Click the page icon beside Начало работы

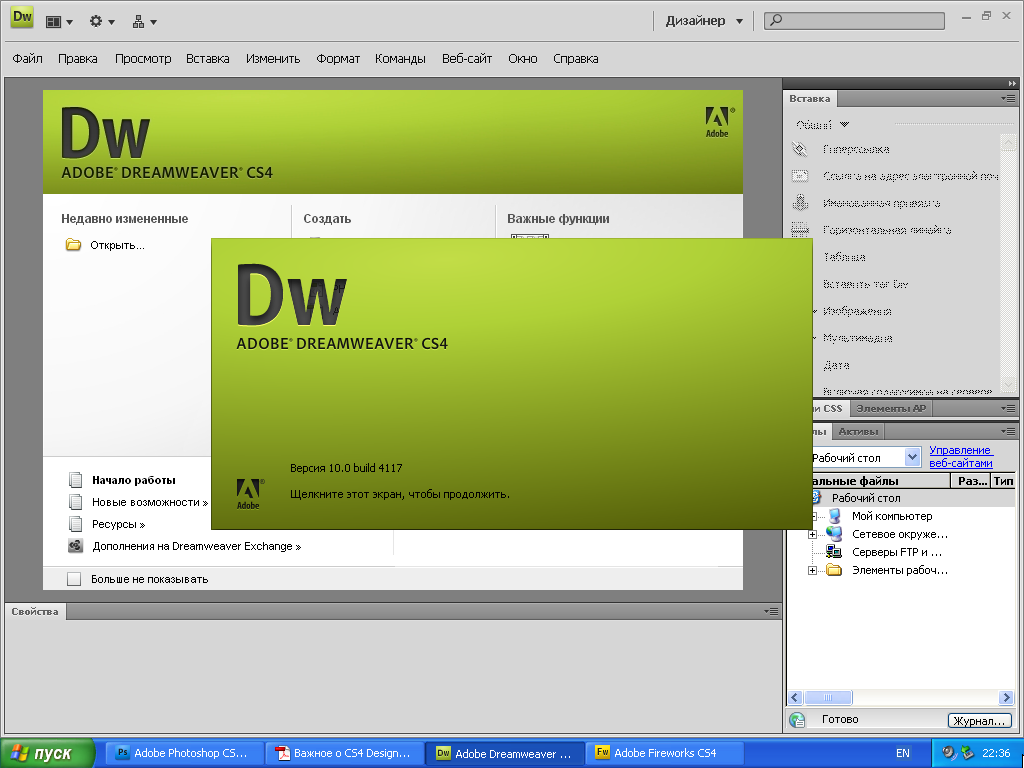point(76,480)
